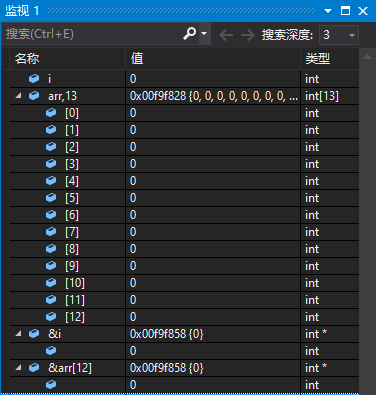Click the Watch 1 panel title
The height and width of the screenshot is (395, 376).
22,11
